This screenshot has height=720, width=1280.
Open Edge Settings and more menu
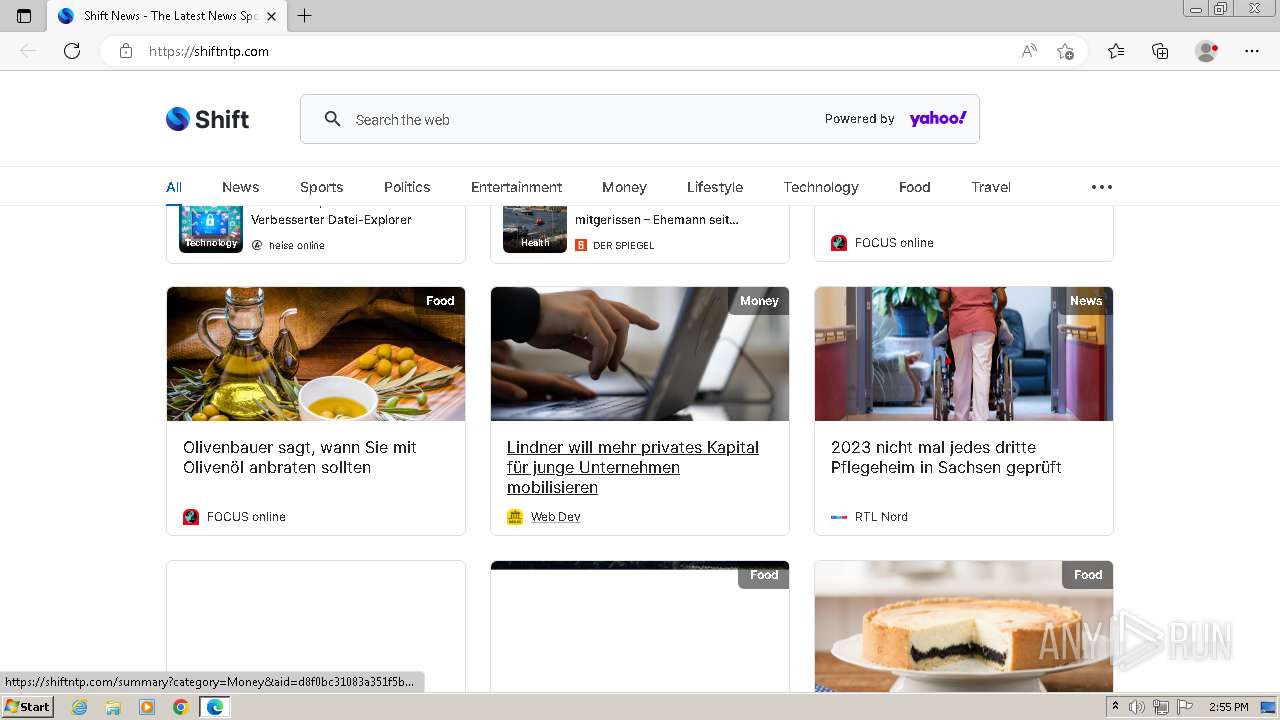[x=1252, y=51]
